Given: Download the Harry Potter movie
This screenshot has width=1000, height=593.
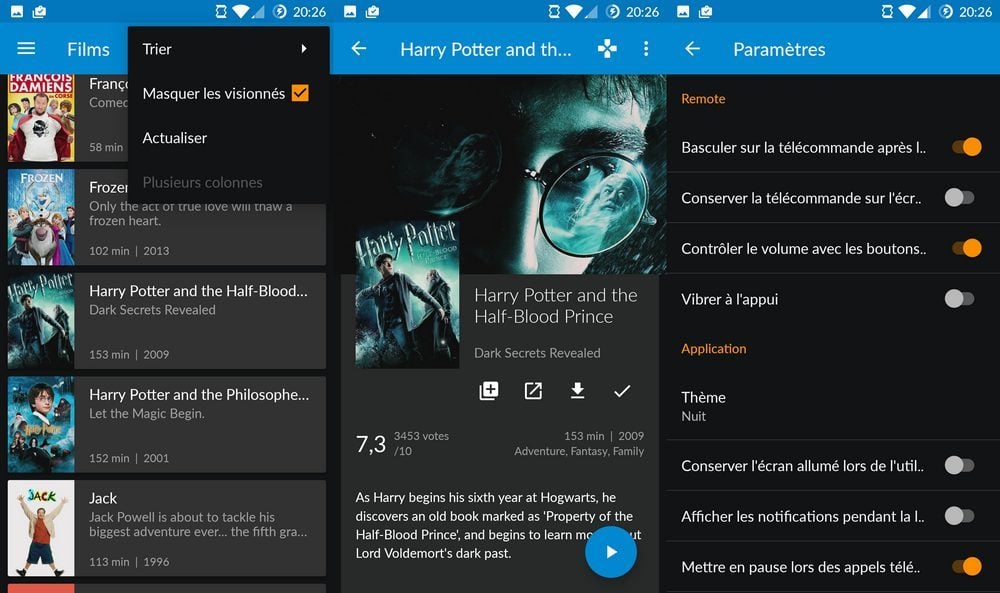Looking at the screenshot, I should pyautogui.click(x=578, y=390).
